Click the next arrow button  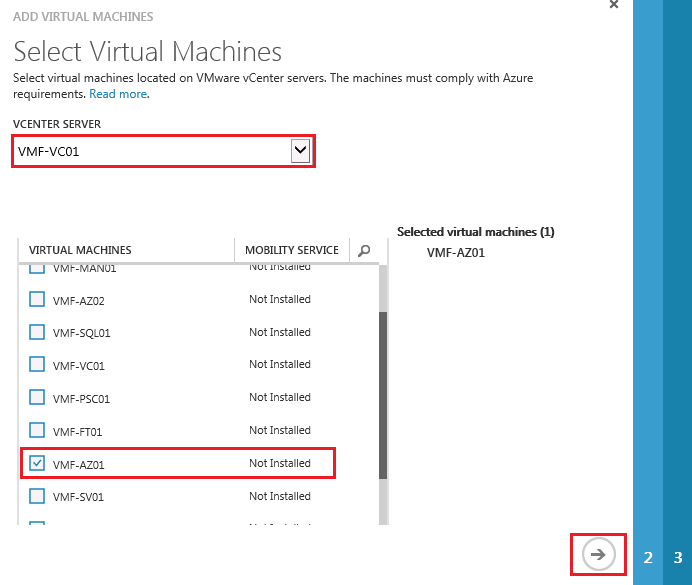point(598,555)
